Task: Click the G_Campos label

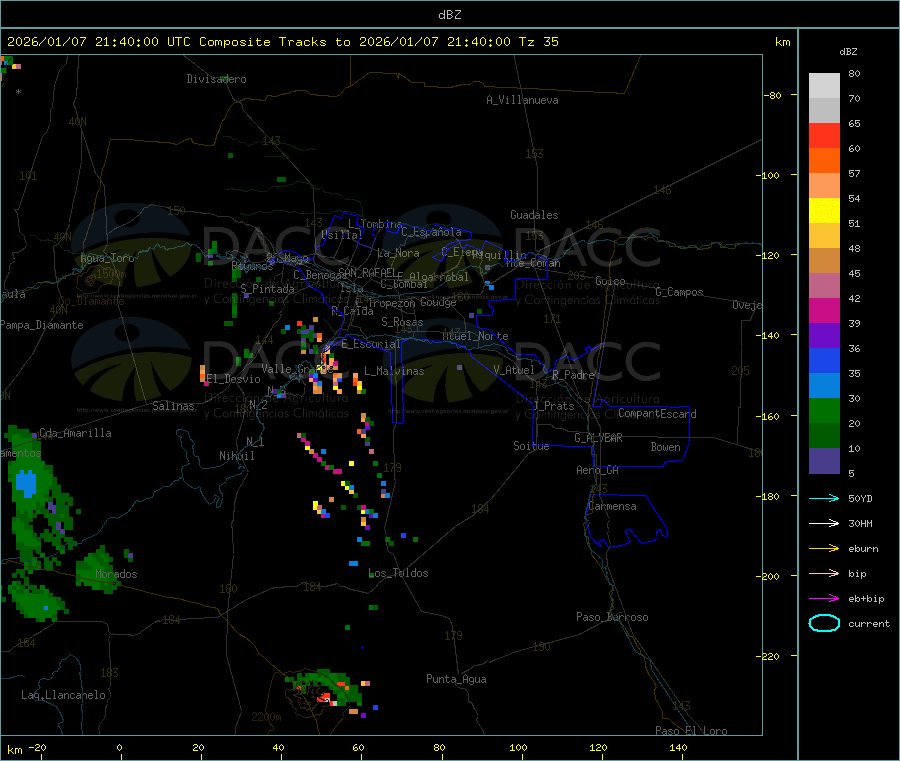Action: pos(680,292)
